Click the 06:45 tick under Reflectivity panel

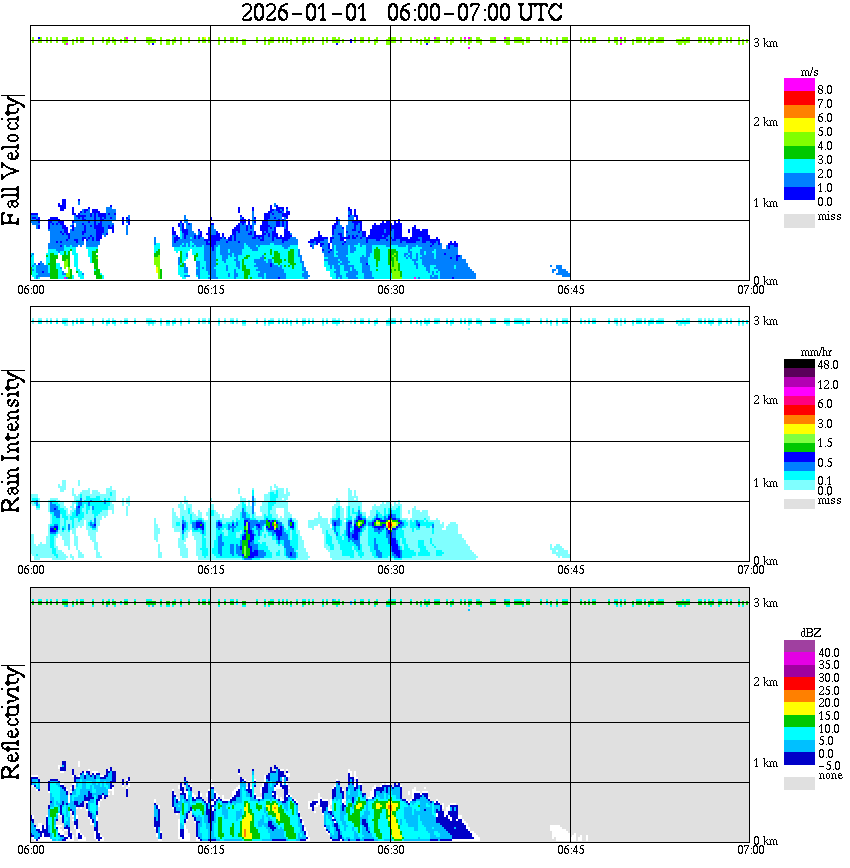pyautogui.click(x=571, y=850)
